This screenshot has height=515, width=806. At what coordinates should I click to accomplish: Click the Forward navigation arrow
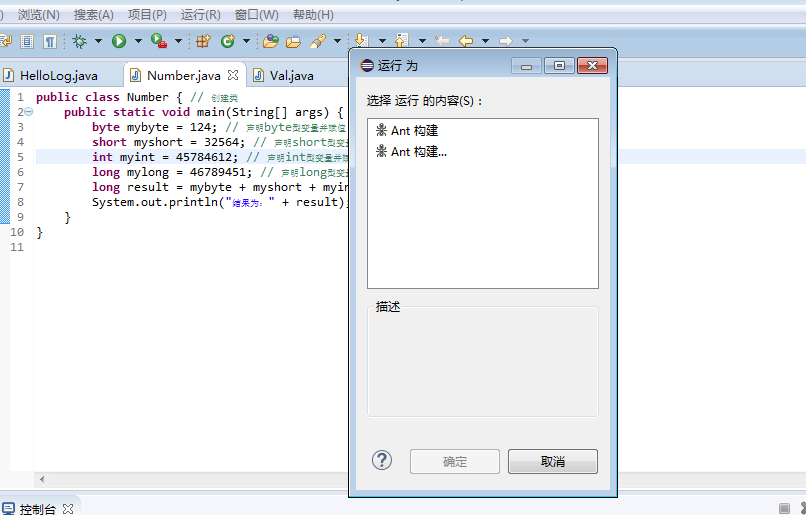[506, 41]
